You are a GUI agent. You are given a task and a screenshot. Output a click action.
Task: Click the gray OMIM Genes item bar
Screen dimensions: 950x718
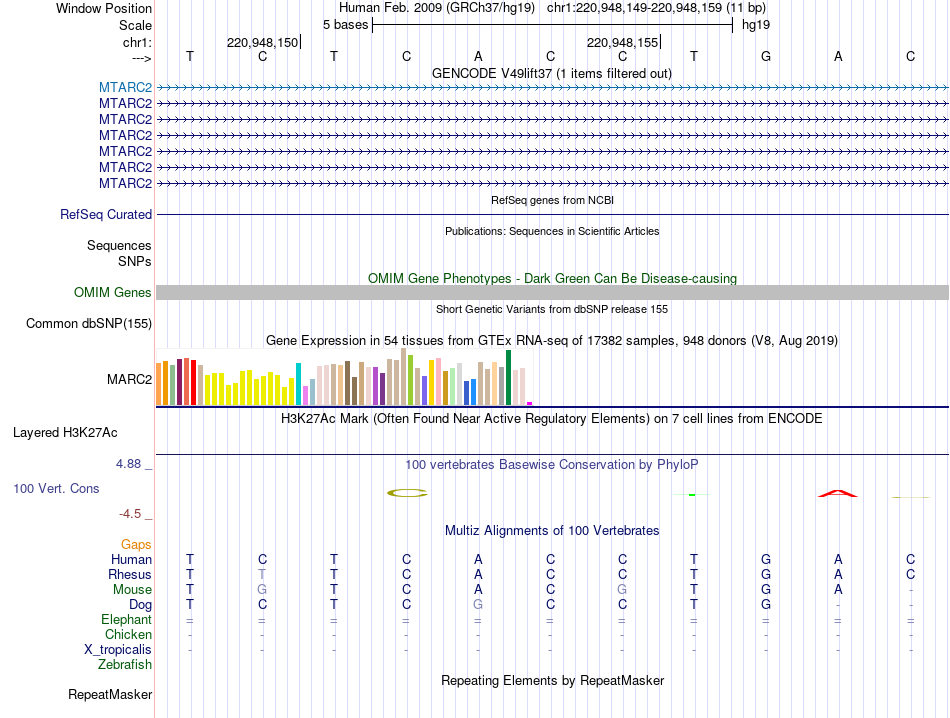552,293
